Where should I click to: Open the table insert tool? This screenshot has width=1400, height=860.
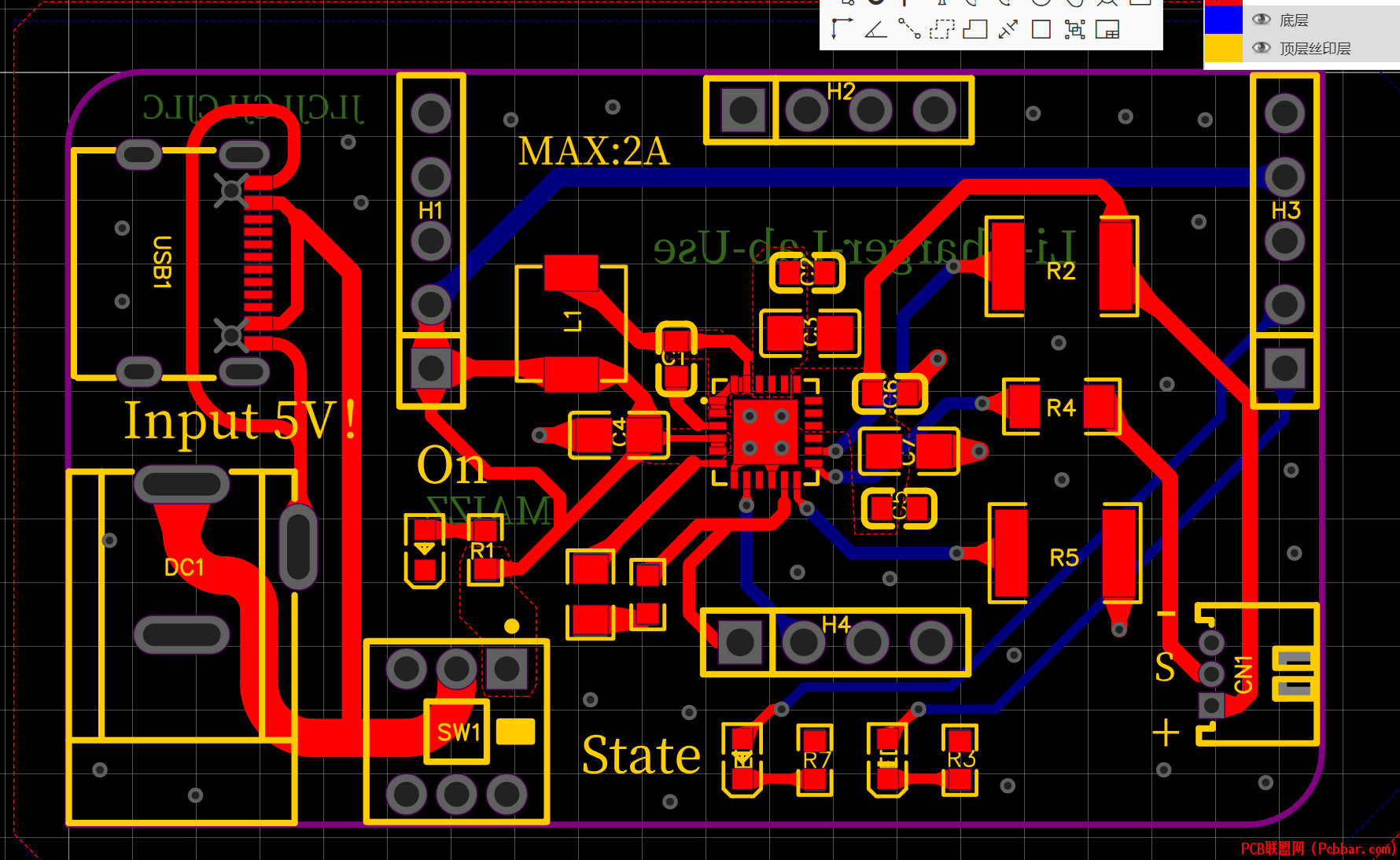pos(1107,30)
